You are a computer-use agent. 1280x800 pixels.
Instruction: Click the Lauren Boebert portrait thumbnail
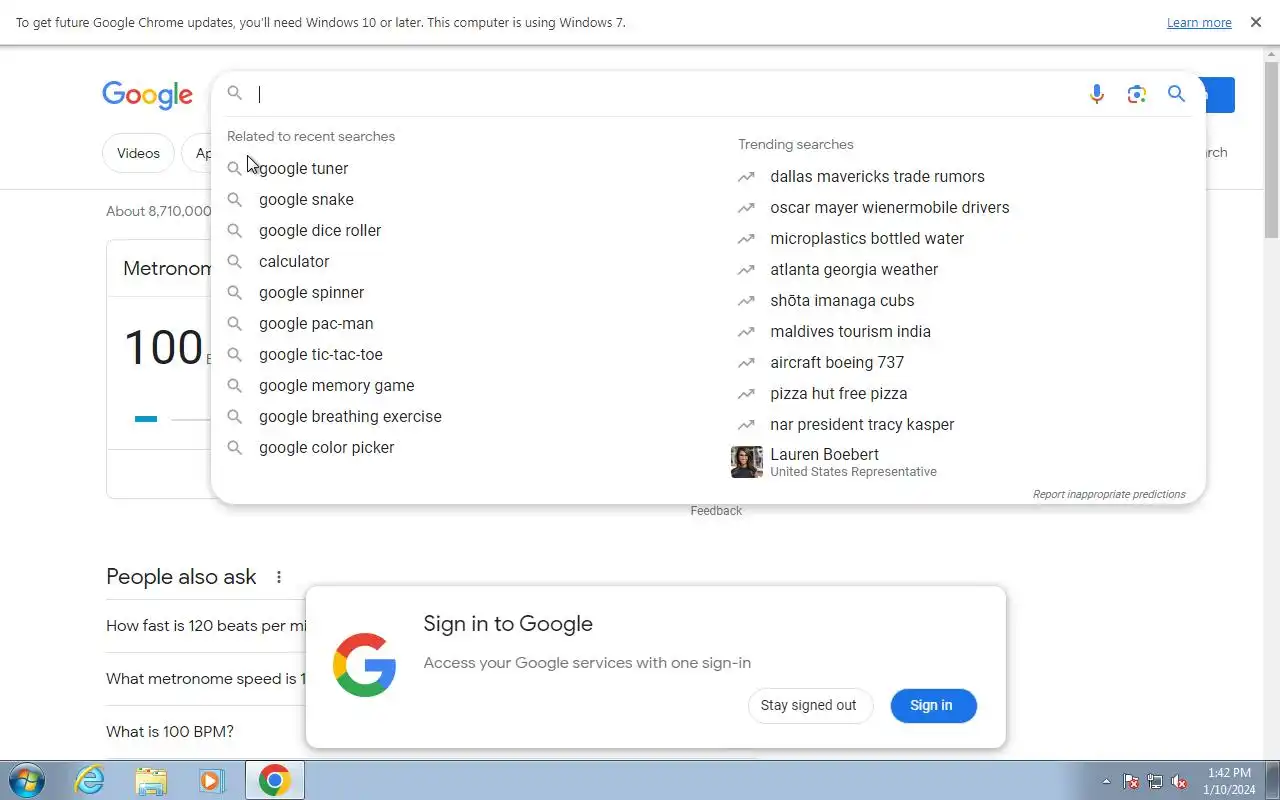coord(747,462)
